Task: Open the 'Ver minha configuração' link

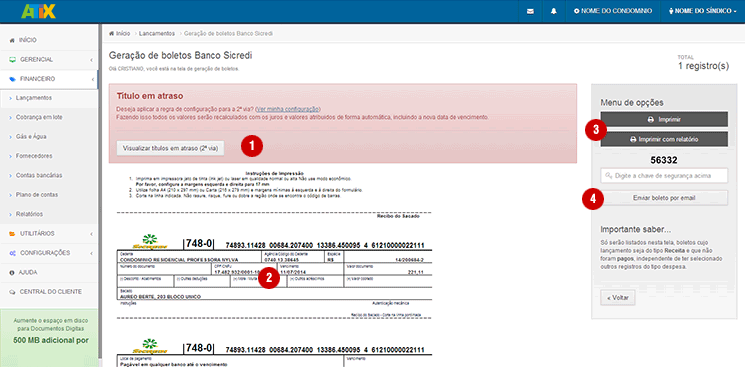Action: 288,109
